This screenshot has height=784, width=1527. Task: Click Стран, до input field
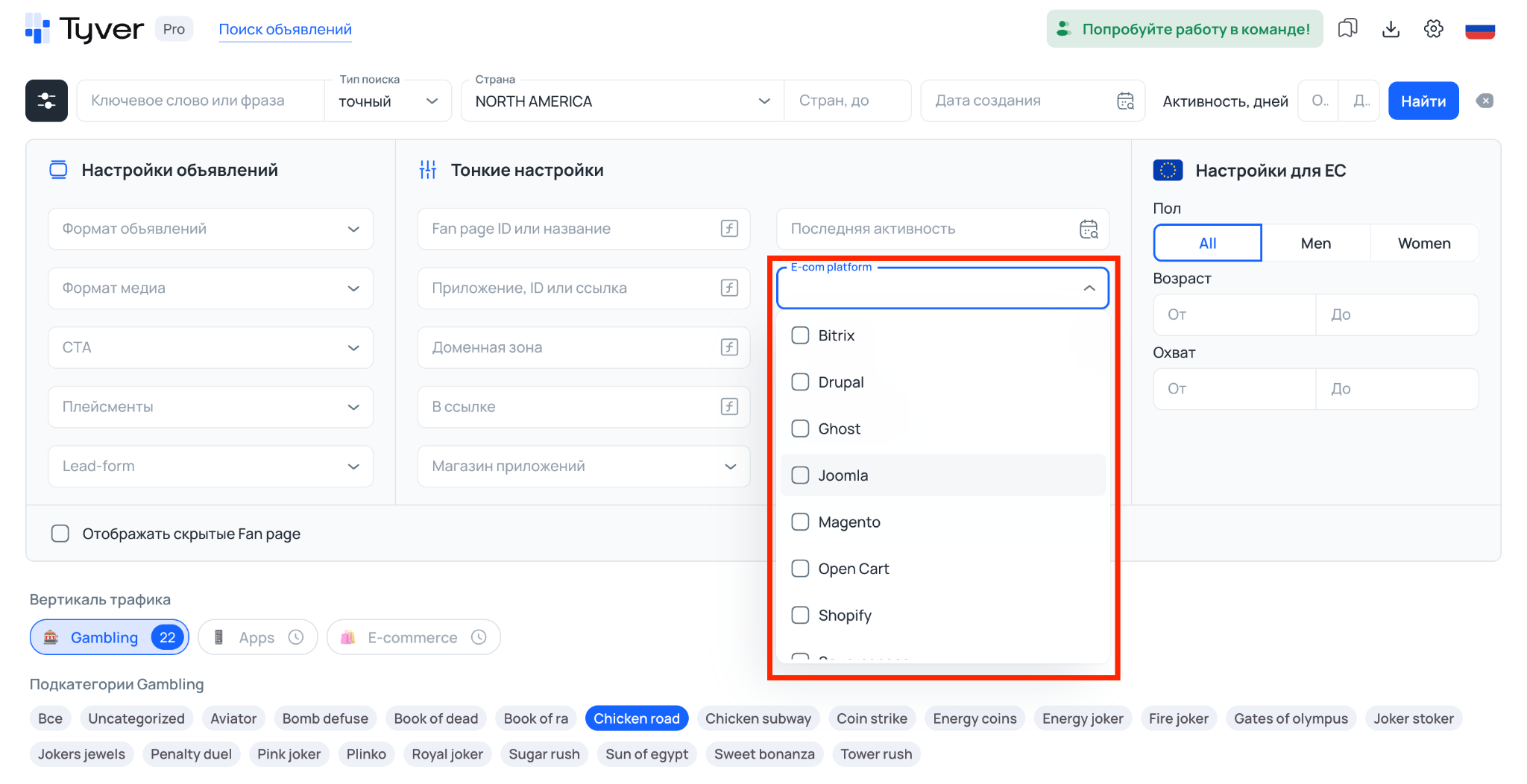(848, 101)
